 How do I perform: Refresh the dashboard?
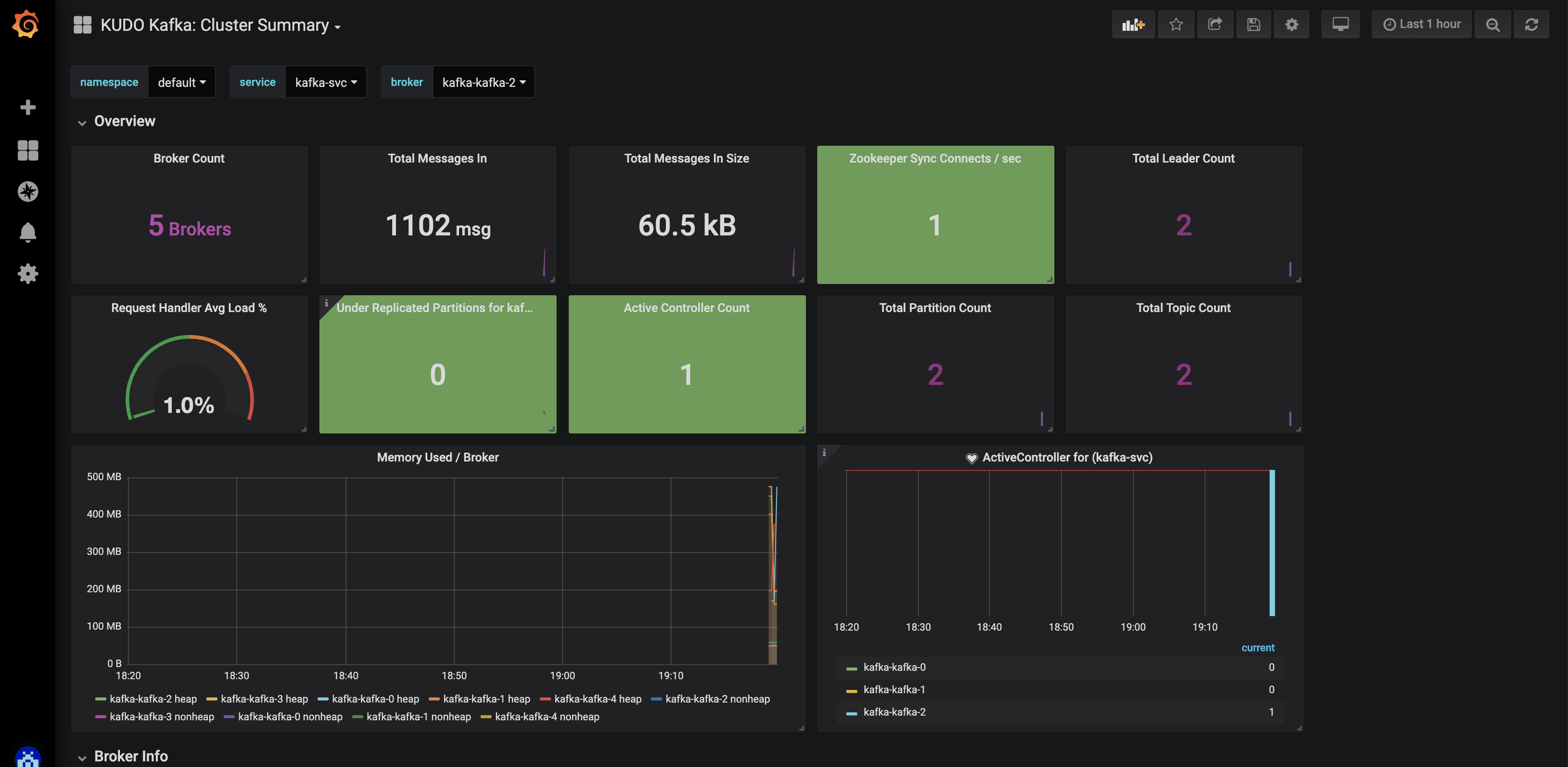(x=1532, y=24)
